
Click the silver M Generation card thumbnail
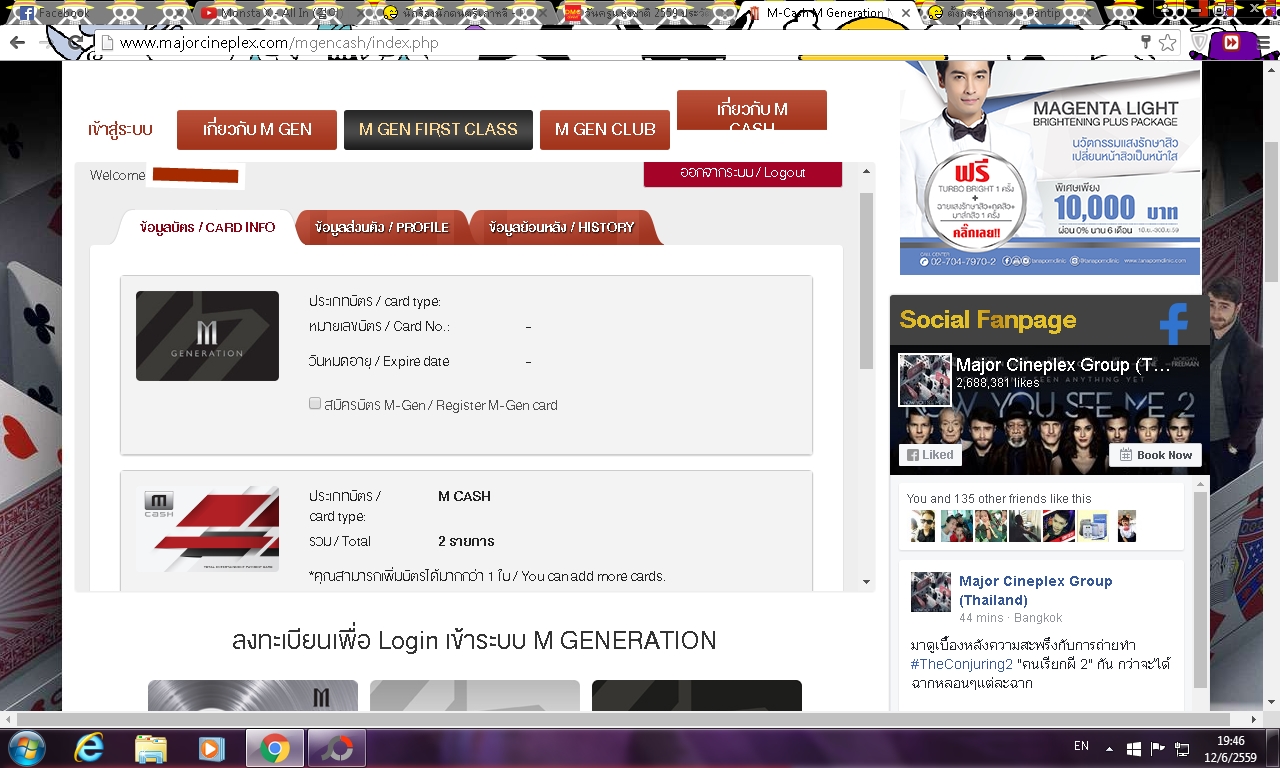253,696
